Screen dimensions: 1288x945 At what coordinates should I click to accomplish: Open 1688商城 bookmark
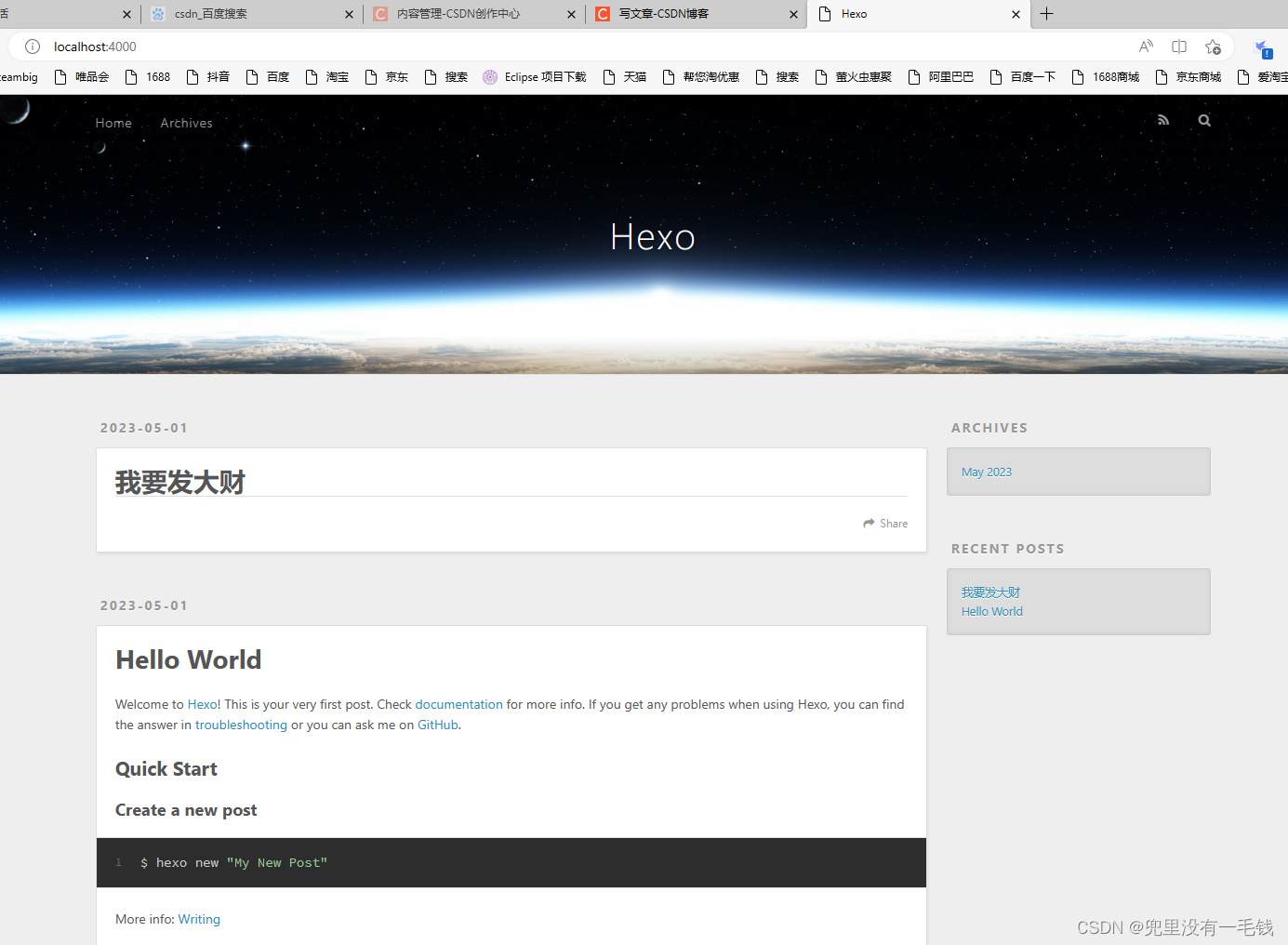tap(1106, 77)
